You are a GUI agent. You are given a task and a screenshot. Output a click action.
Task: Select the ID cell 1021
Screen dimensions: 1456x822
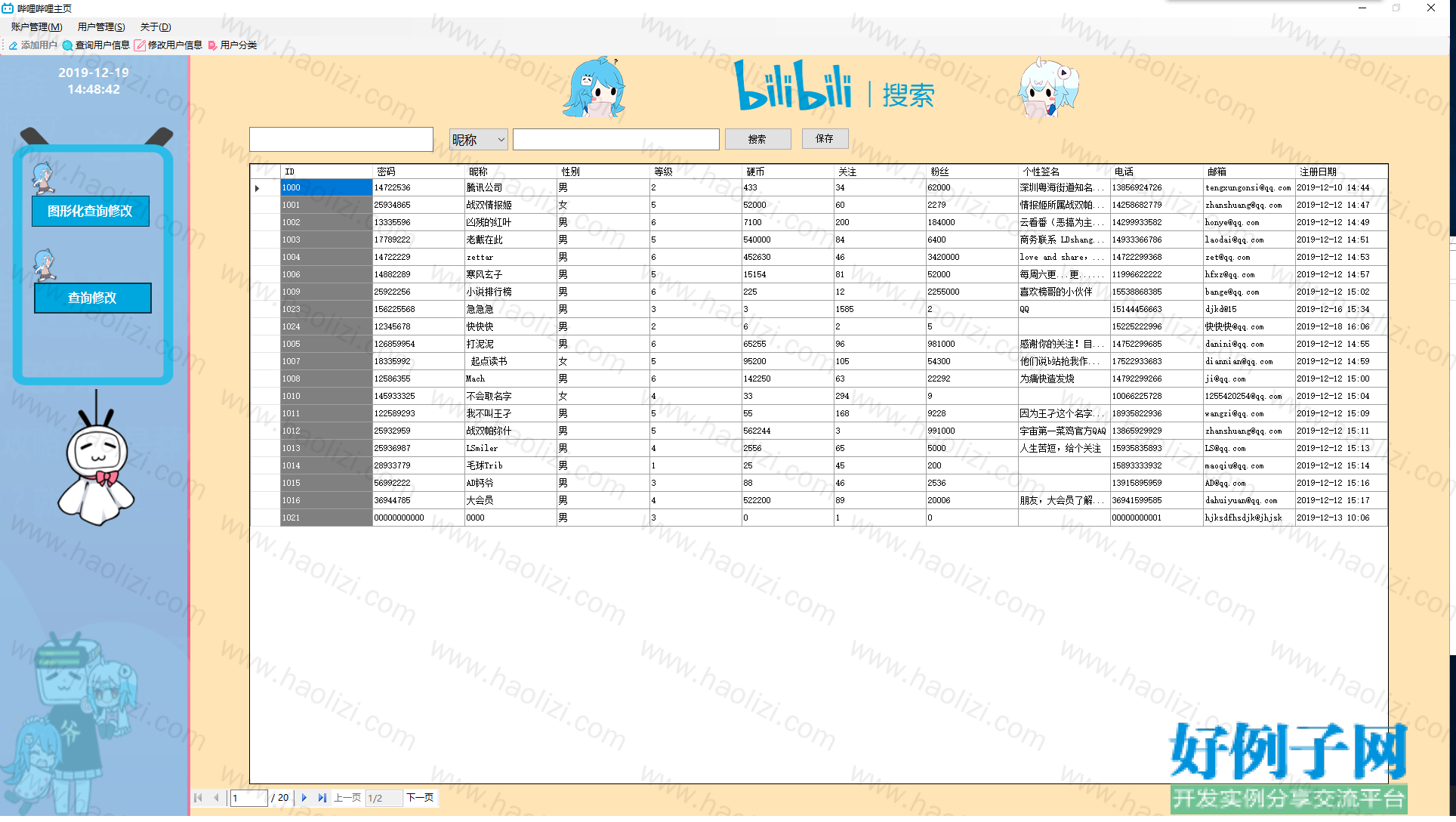click(x=326, y=518)
